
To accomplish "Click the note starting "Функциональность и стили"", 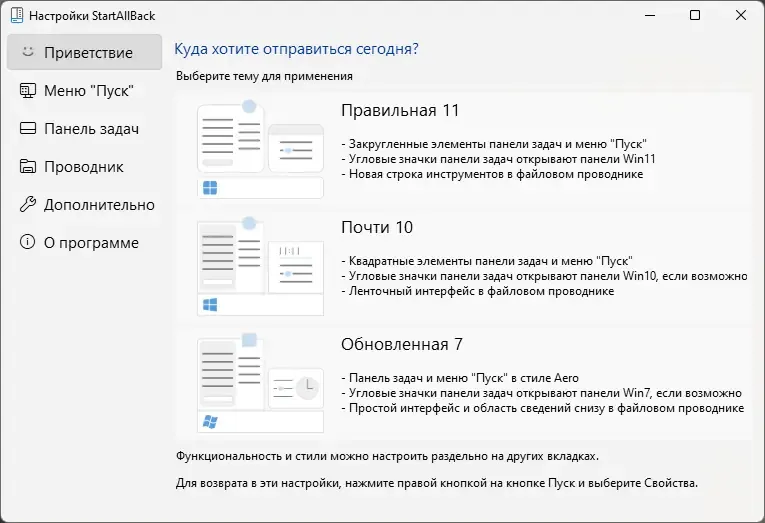I will pos(387,457).
